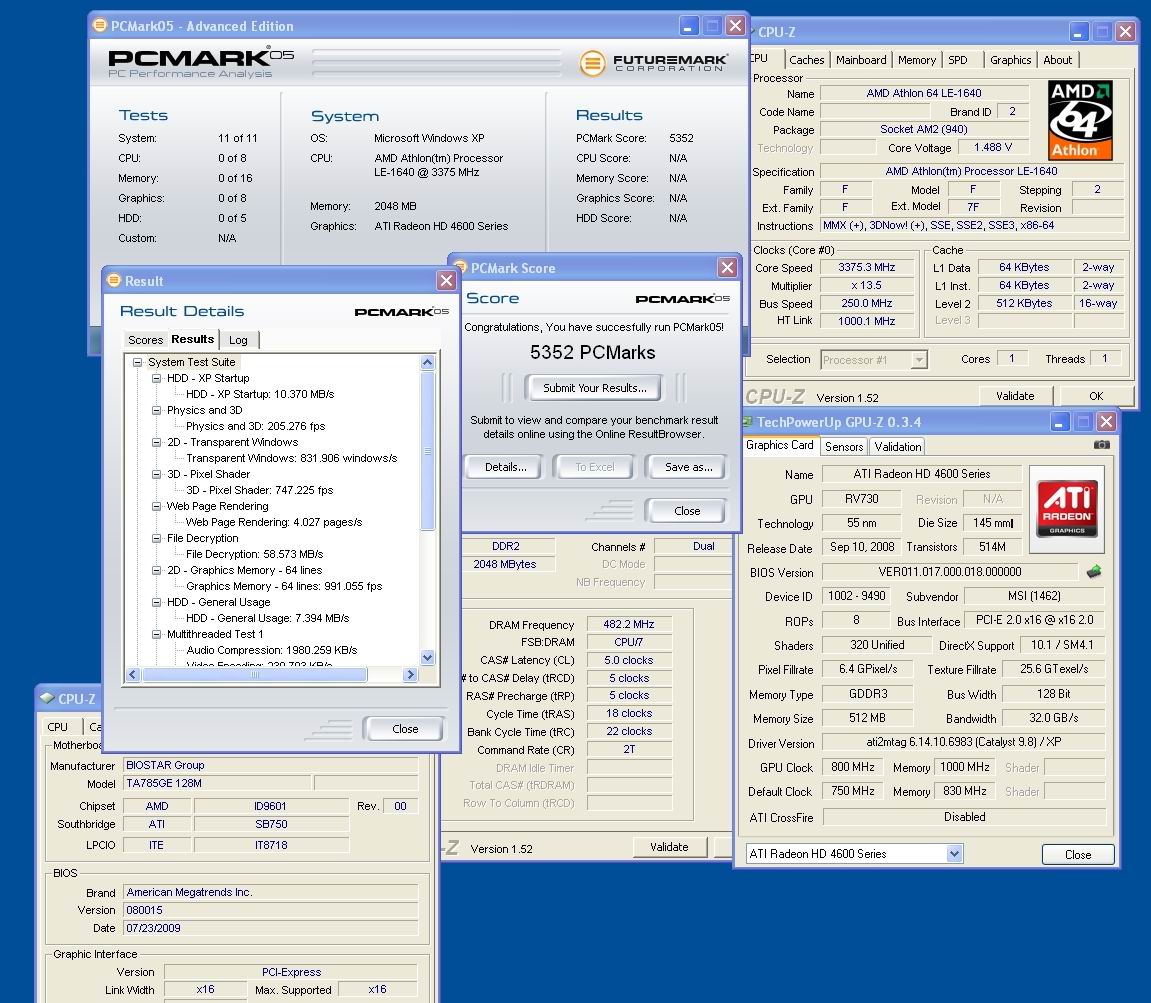The width and height of the screenshot is (1151, 1003).
Task: Click Submit Your Results button
Action: point(595,388)
